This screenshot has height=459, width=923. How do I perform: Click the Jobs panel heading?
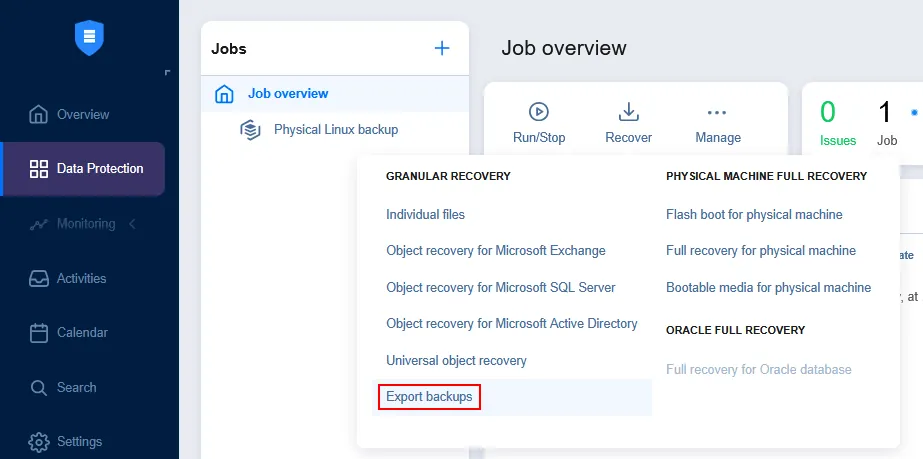(x=229, y=49)
